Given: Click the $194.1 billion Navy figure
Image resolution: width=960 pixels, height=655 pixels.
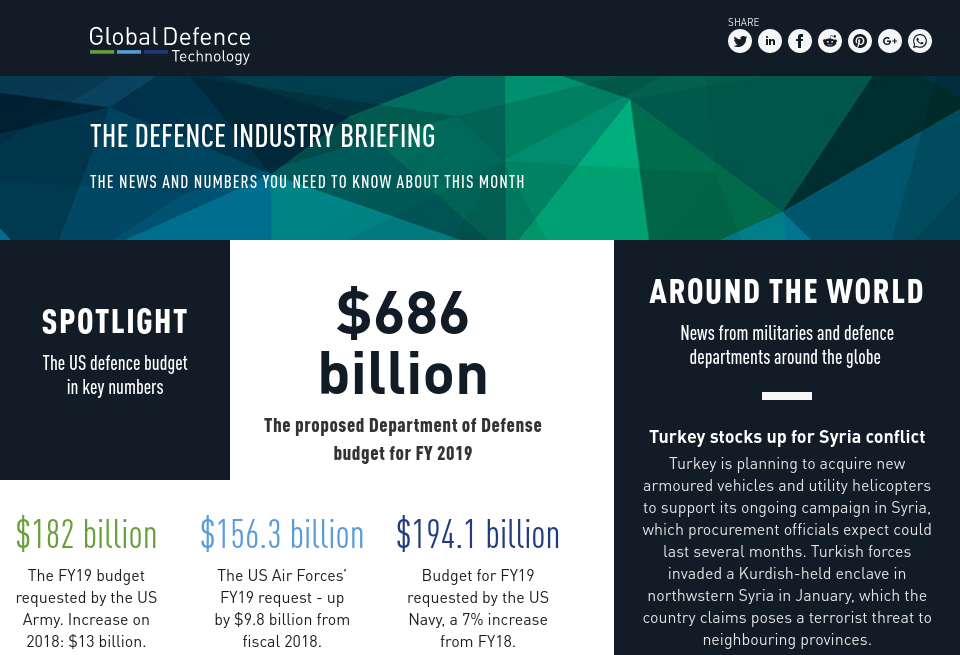Looking at the screenshot, I should (x=477, y=534).
